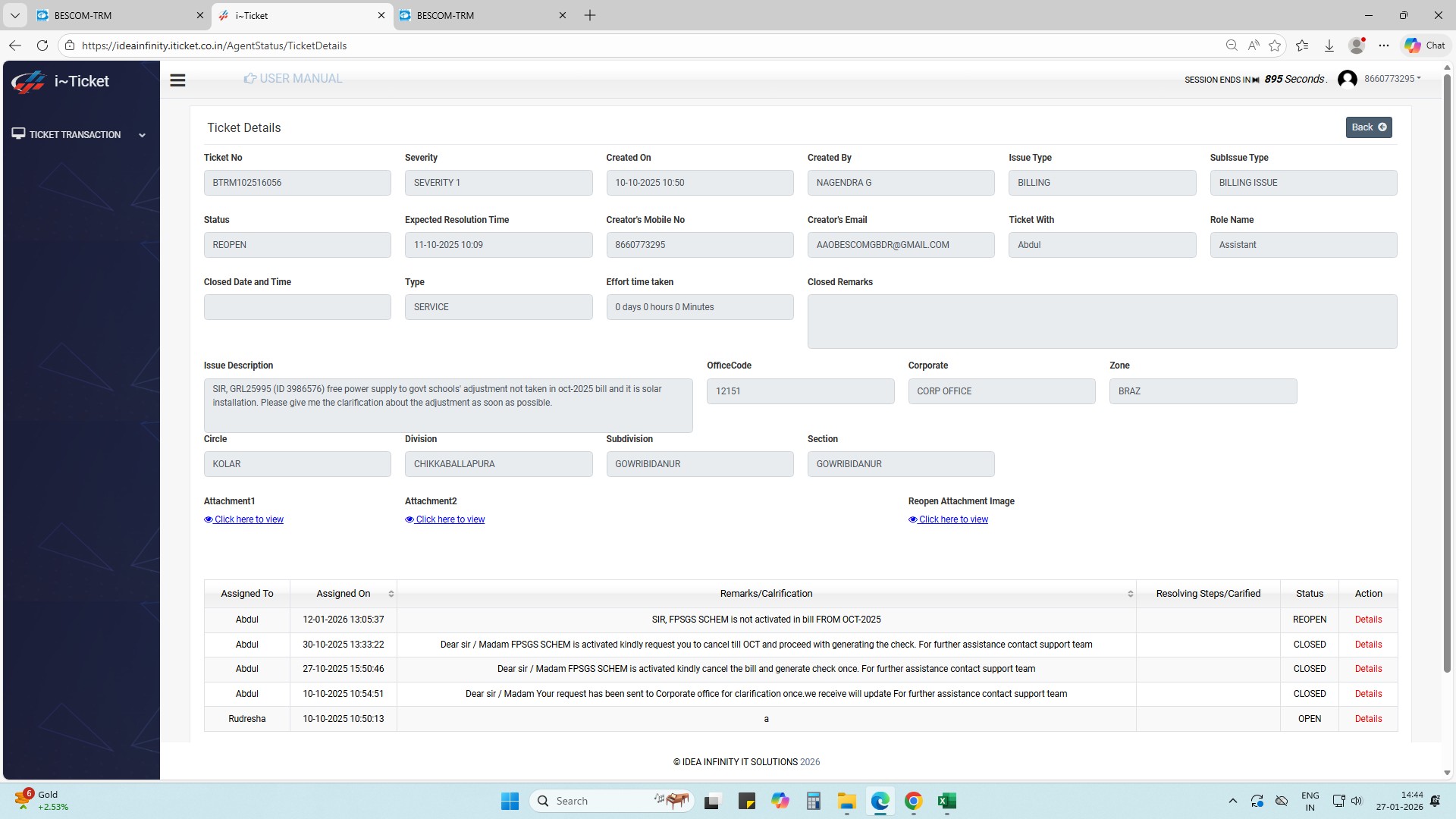Open Excel from the taskbar
The width and height of the screenshot is (1456, 819).
click(946, 801)
